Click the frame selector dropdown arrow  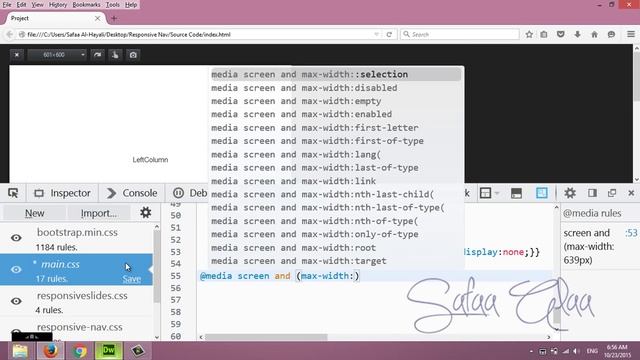497,193
